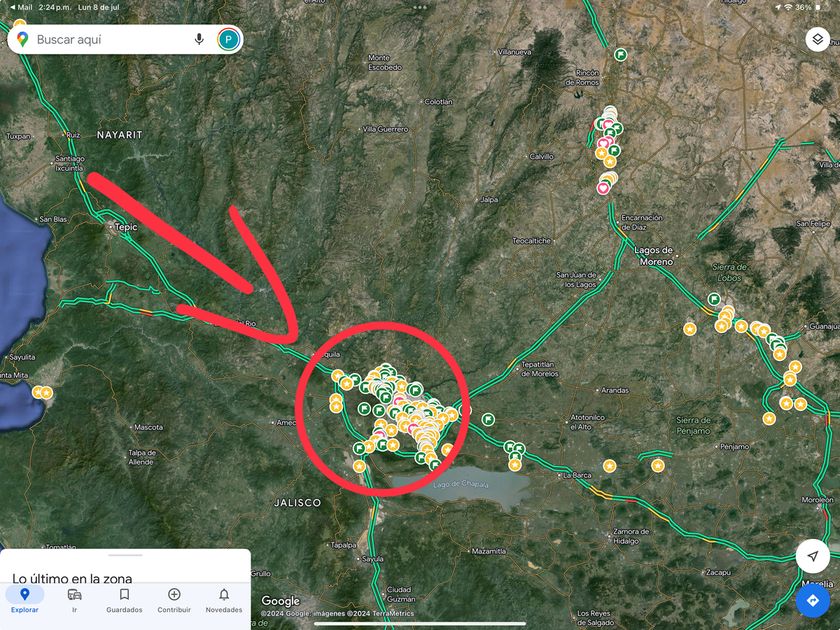The height and width of the screenshot is (630, 840).
Task: Tap the Calvillo town label
Action: coord(541,156)
